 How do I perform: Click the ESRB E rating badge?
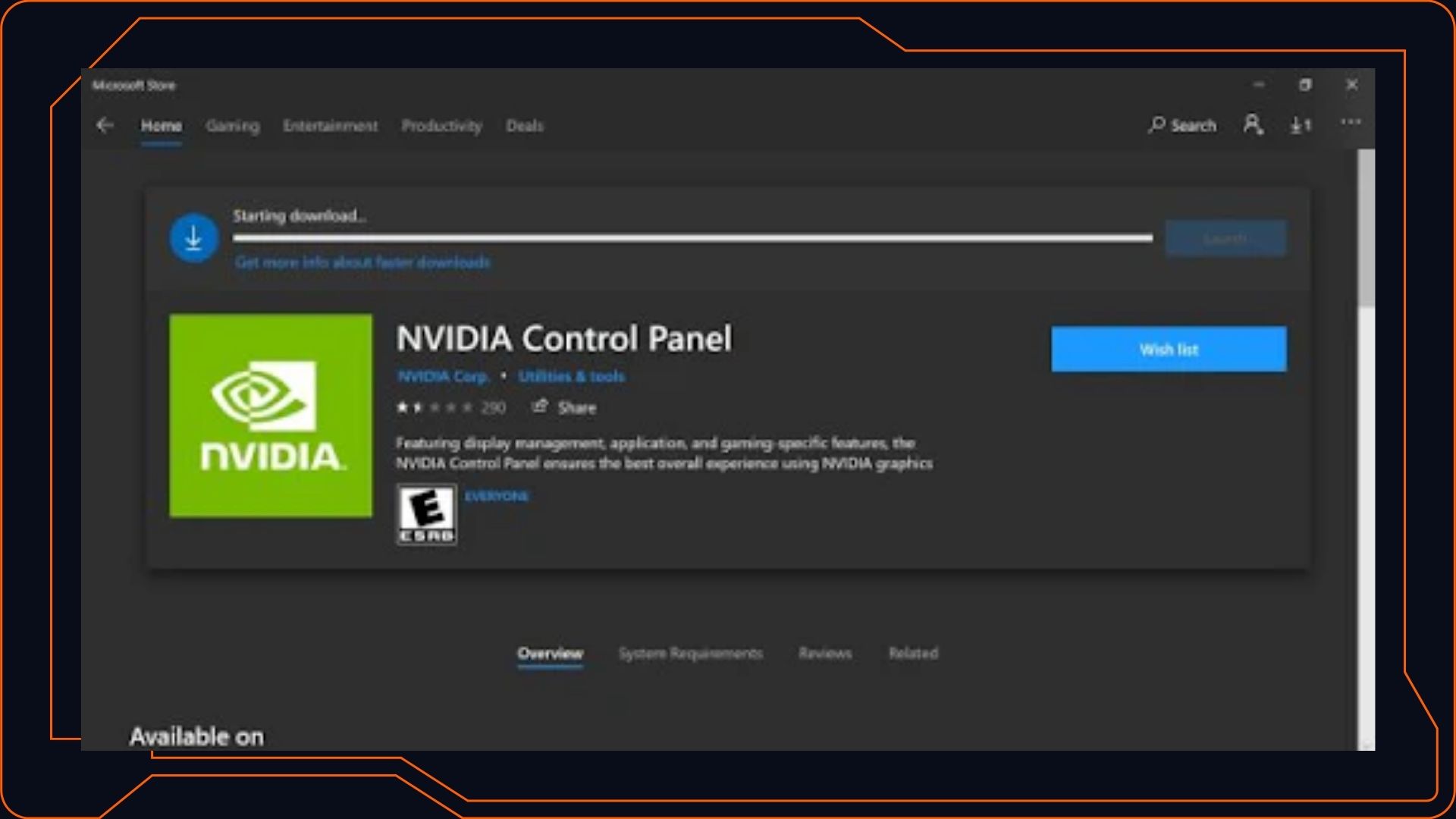(426, 515)
